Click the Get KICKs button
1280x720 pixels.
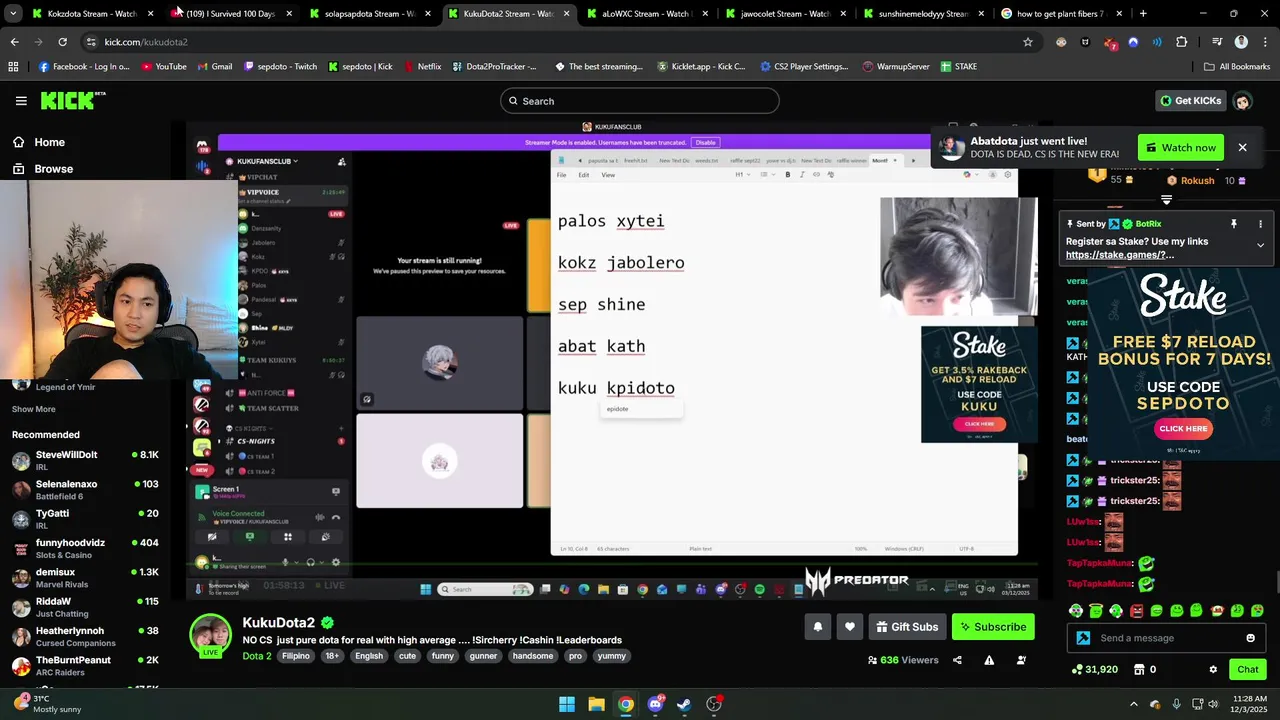coord(1190,101)
